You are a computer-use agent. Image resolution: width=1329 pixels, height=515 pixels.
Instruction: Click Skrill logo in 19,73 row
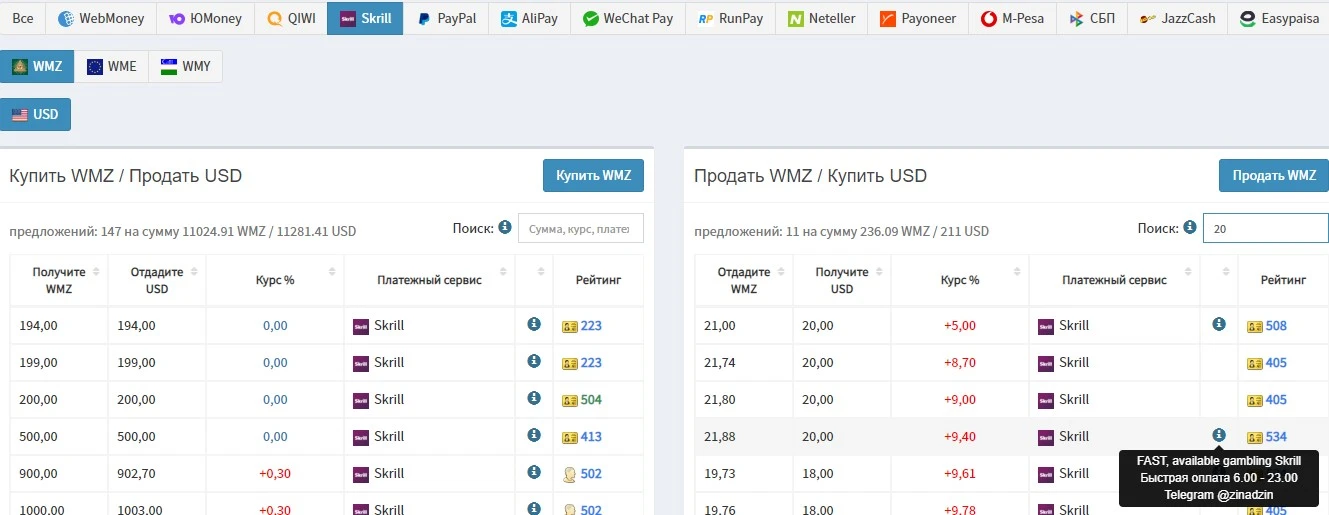[1046, 474]
